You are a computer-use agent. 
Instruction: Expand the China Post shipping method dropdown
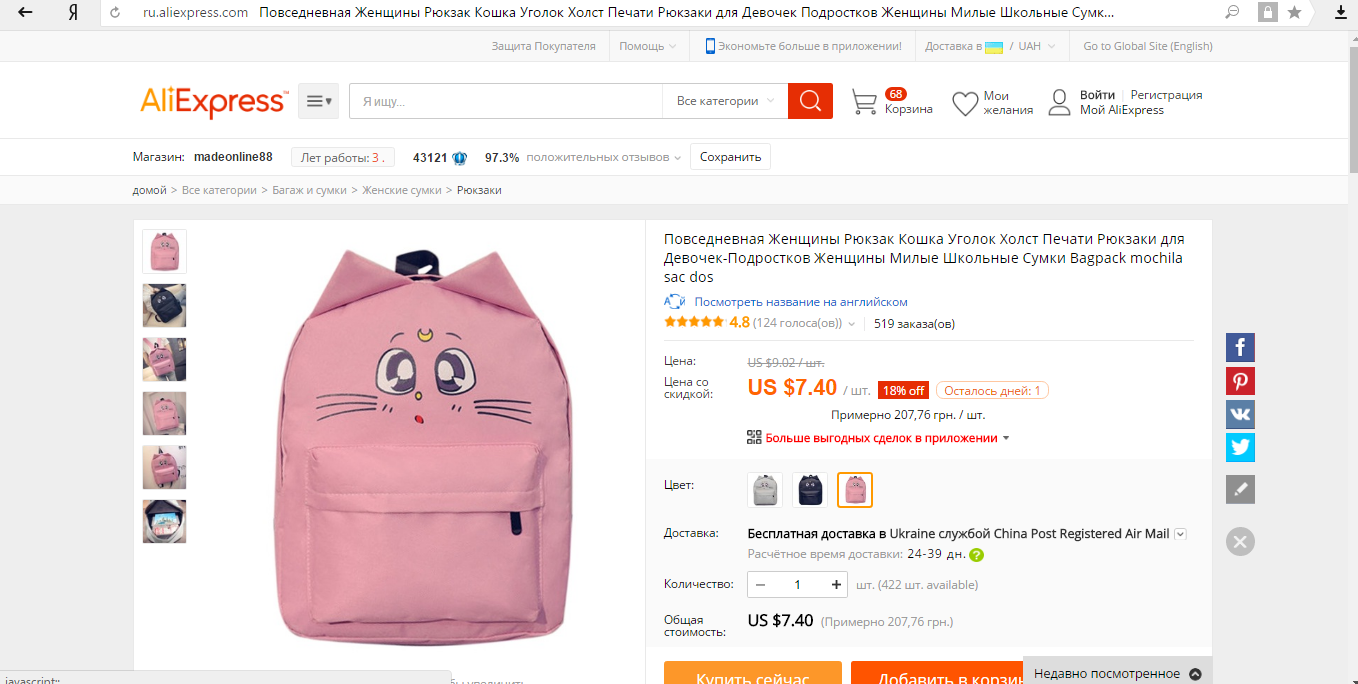[x=1180, y=534]
